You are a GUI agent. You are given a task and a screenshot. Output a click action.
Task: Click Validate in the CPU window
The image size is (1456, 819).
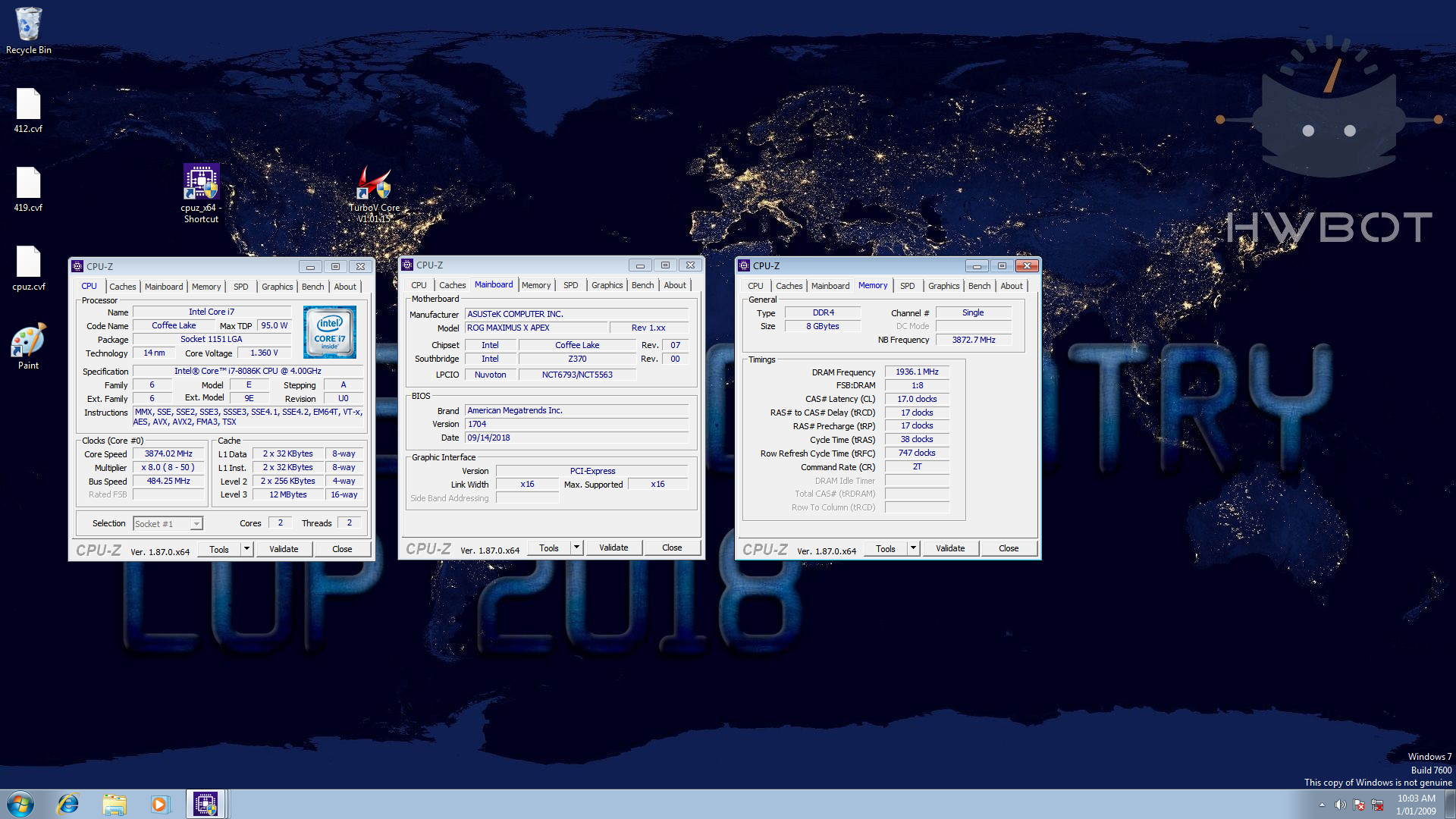pos(284,549)
